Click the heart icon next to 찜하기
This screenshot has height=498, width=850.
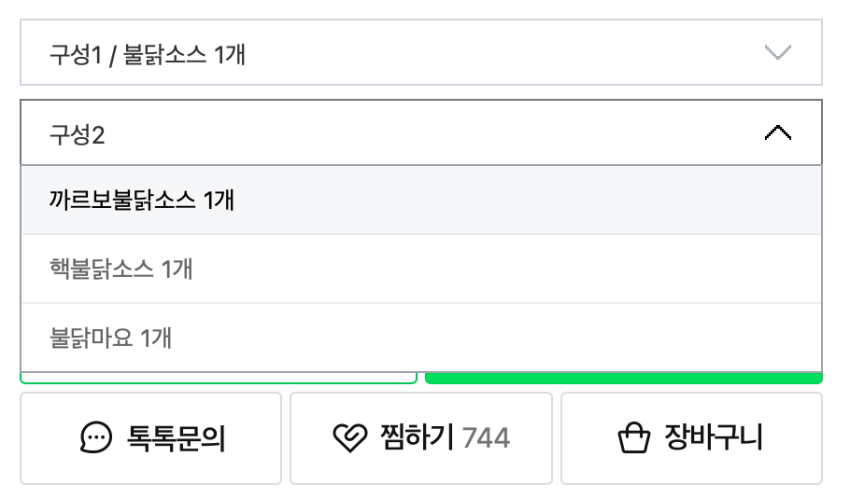(x=350, y=438)
